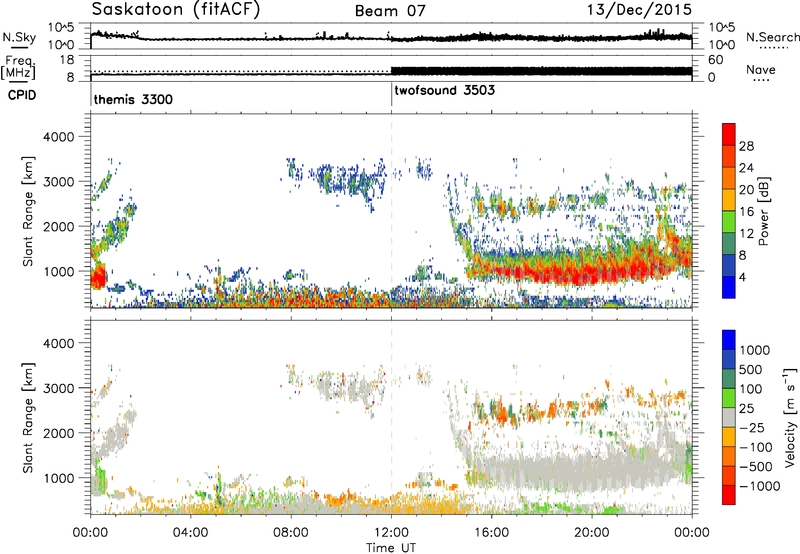The width and height of the screenshot is (800, 554).
Task: Click the 'N.Search' legend label
Action: point(772,37)
